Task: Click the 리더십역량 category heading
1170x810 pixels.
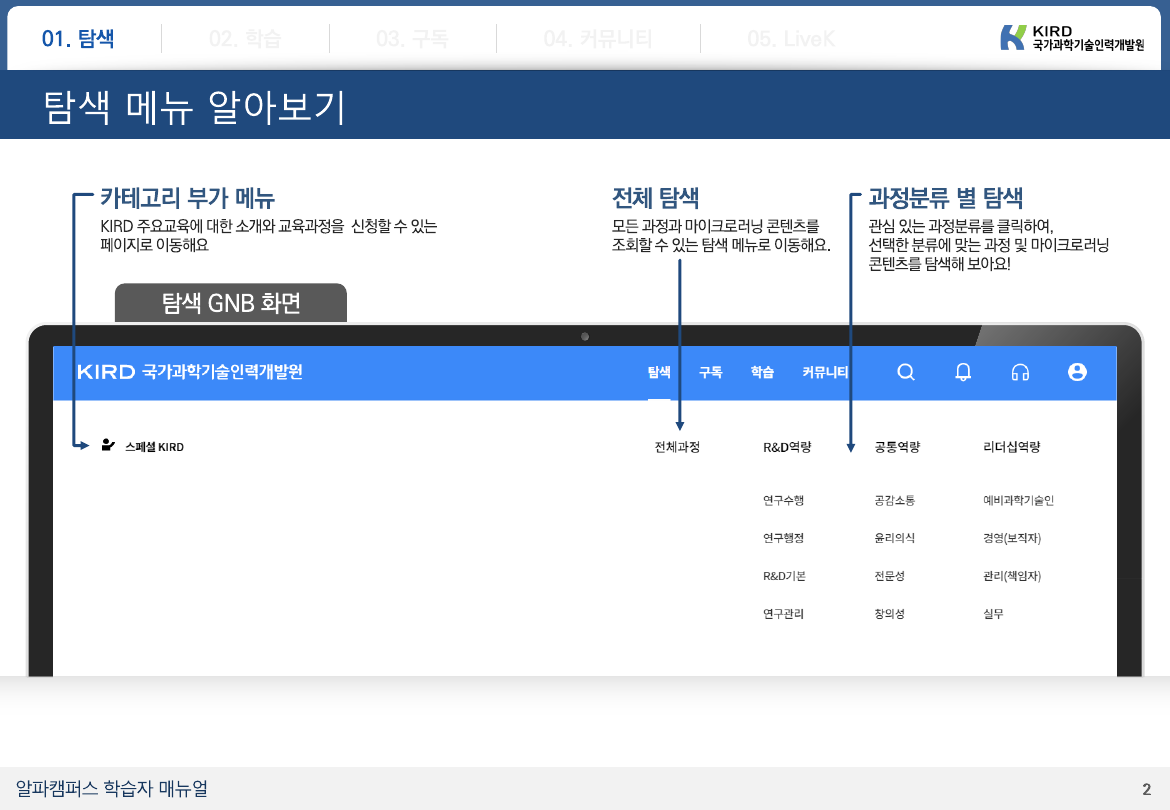Action: point(1012,447)
